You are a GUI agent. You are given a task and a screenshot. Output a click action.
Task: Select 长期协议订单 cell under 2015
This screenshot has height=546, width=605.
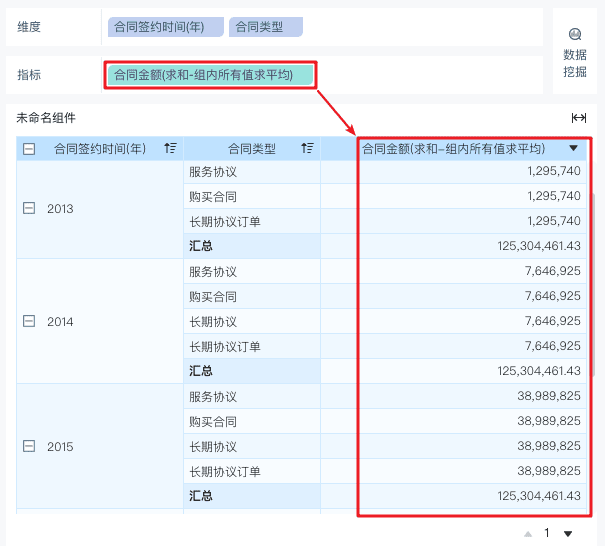click(x=252, y=472)
